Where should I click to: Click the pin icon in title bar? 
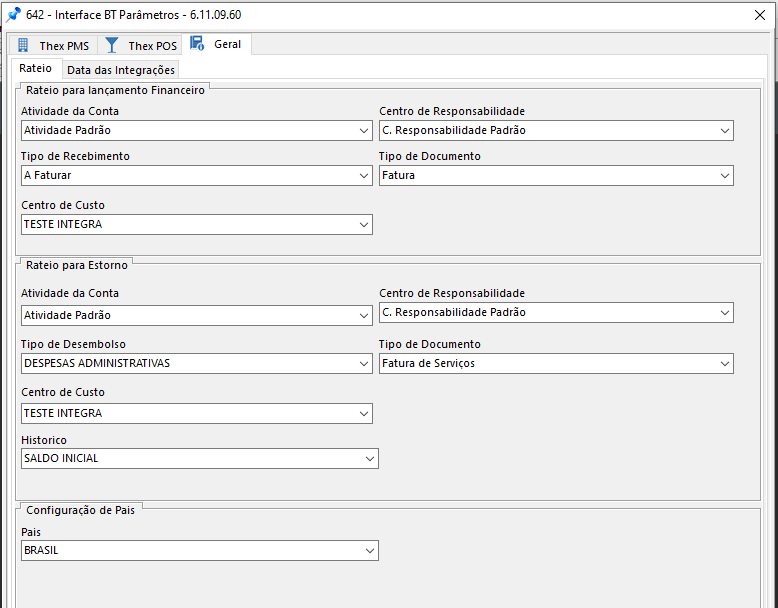[x=13, y=14]
